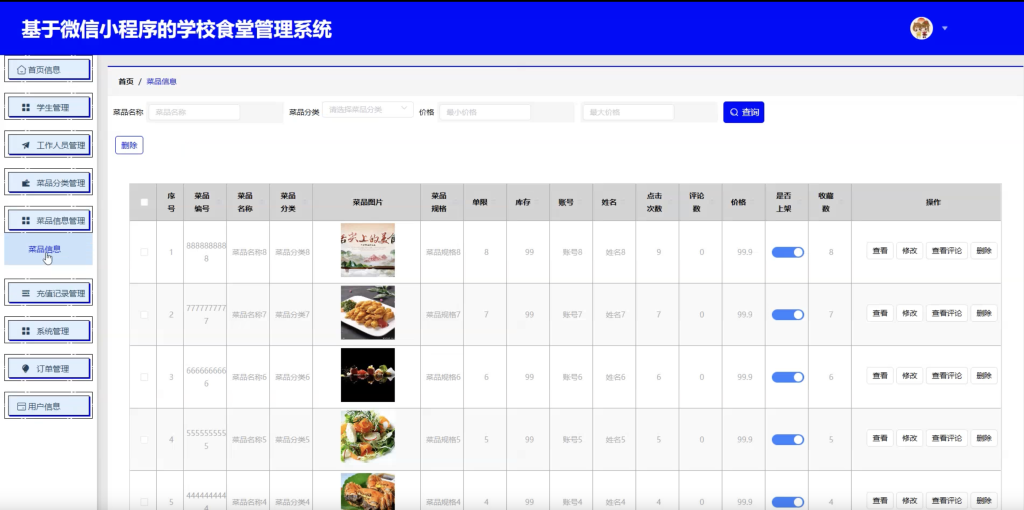Expand 订单管理 sidebar menu
This screenshot has width=1024, height=510.
48,368
